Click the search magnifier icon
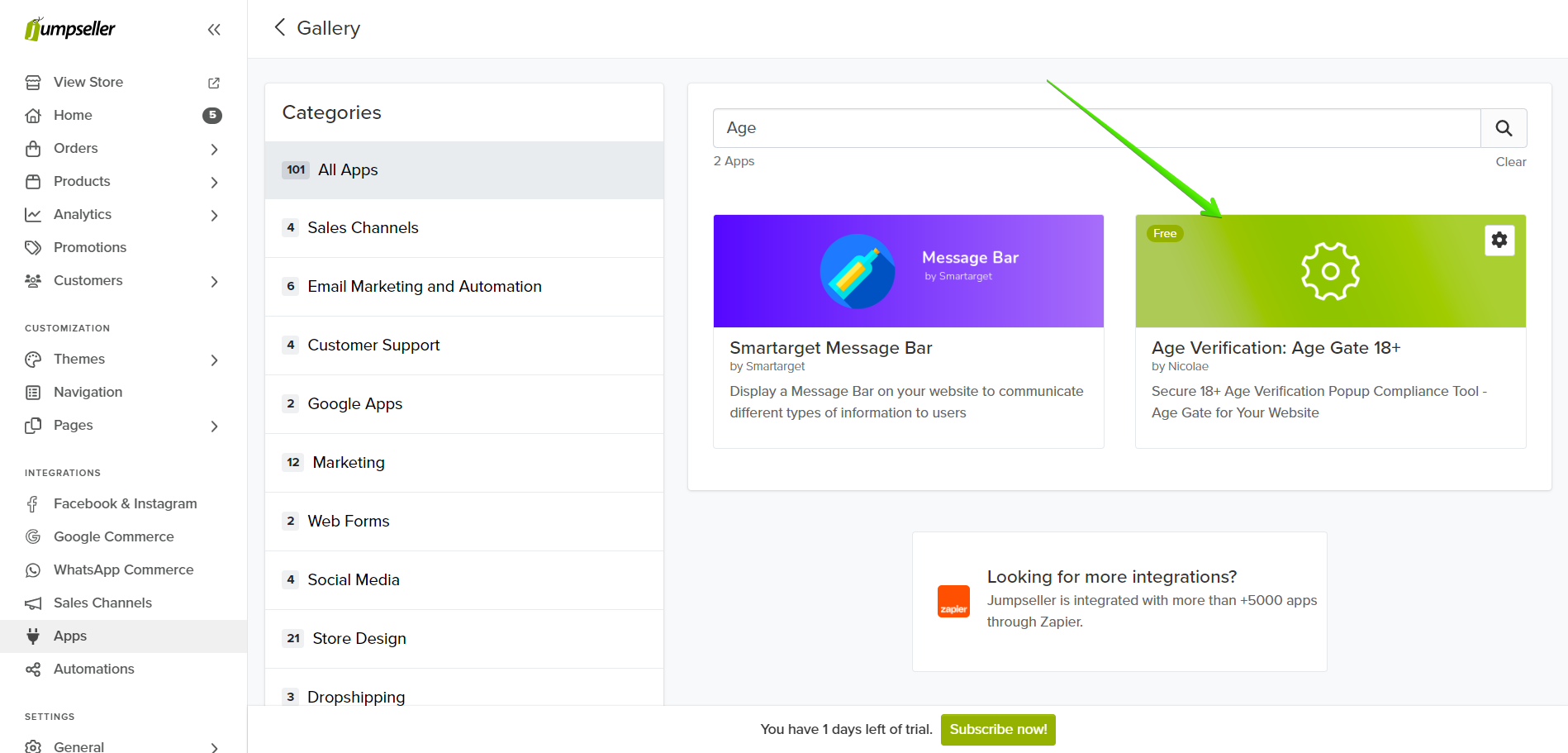Viewport: 1568px width, 753px height. coord(1504,128)
